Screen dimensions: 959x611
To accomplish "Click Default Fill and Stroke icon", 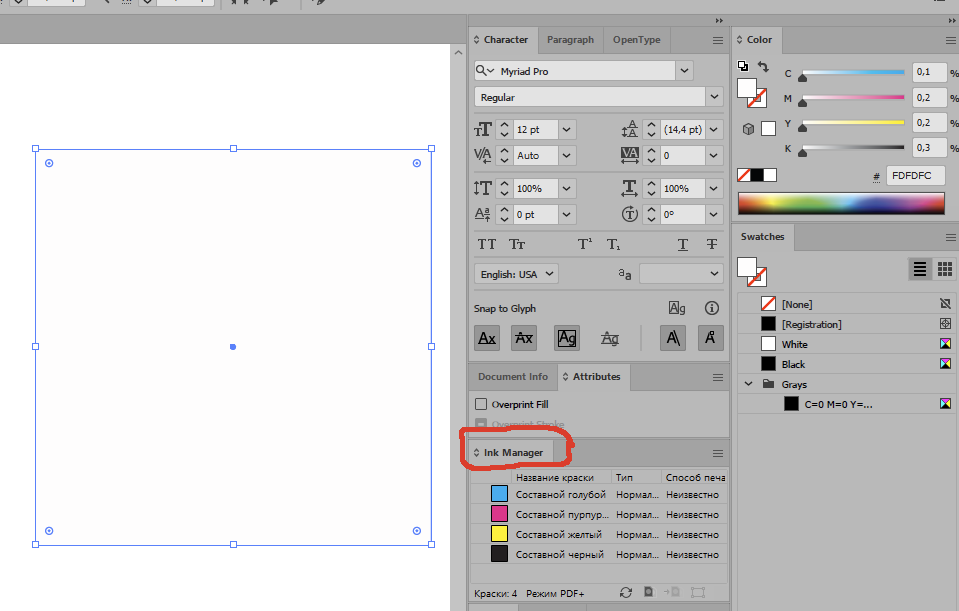I will (x=743, y=66).
